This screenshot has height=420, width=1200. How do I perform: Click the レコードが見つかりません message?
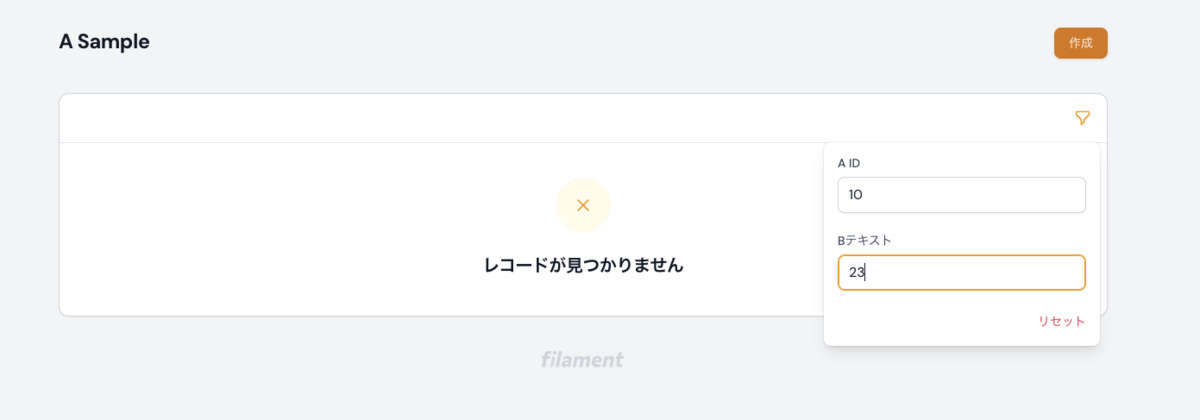(583, 266)
